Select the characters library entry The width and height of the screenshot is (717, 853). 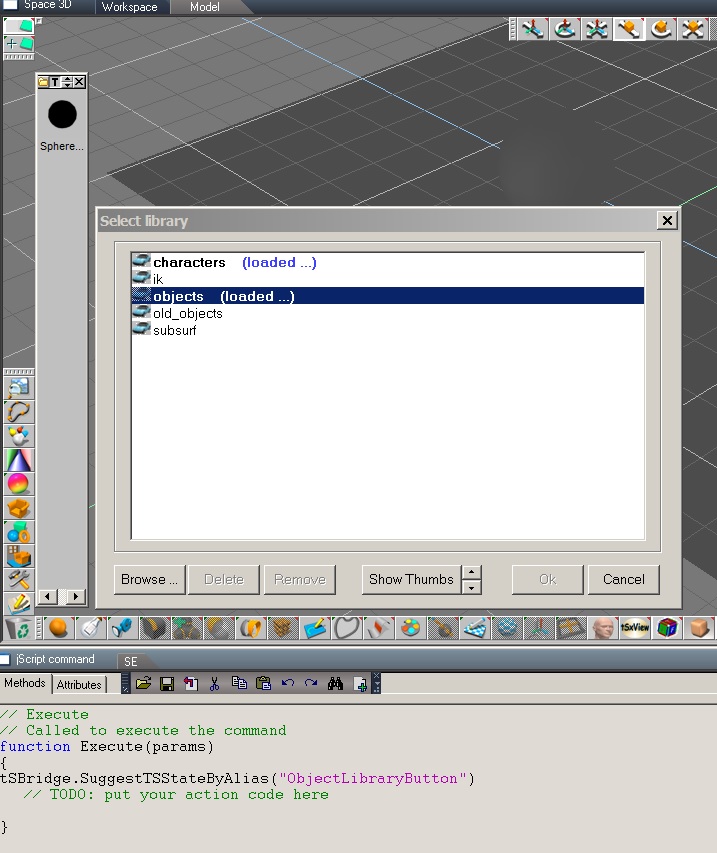point(387,262)
